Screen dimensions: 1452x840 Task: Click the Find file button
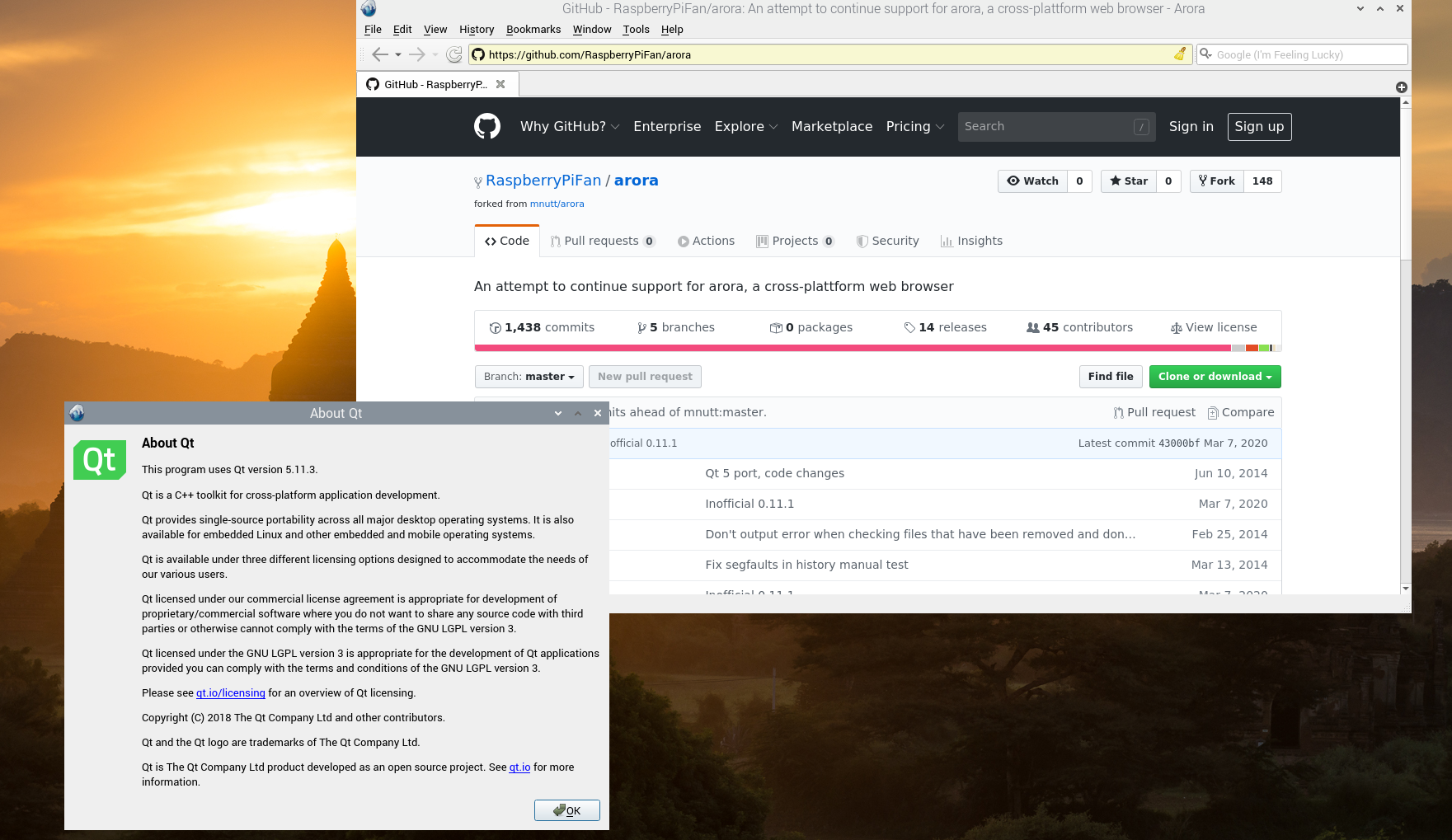coord(1111,377)
